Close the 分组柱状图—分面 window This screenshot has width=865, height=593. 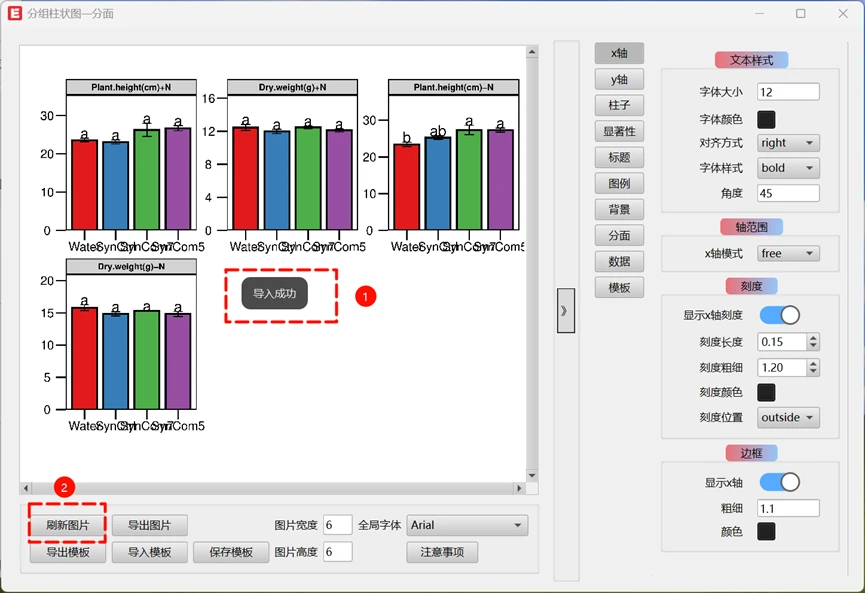843,13
